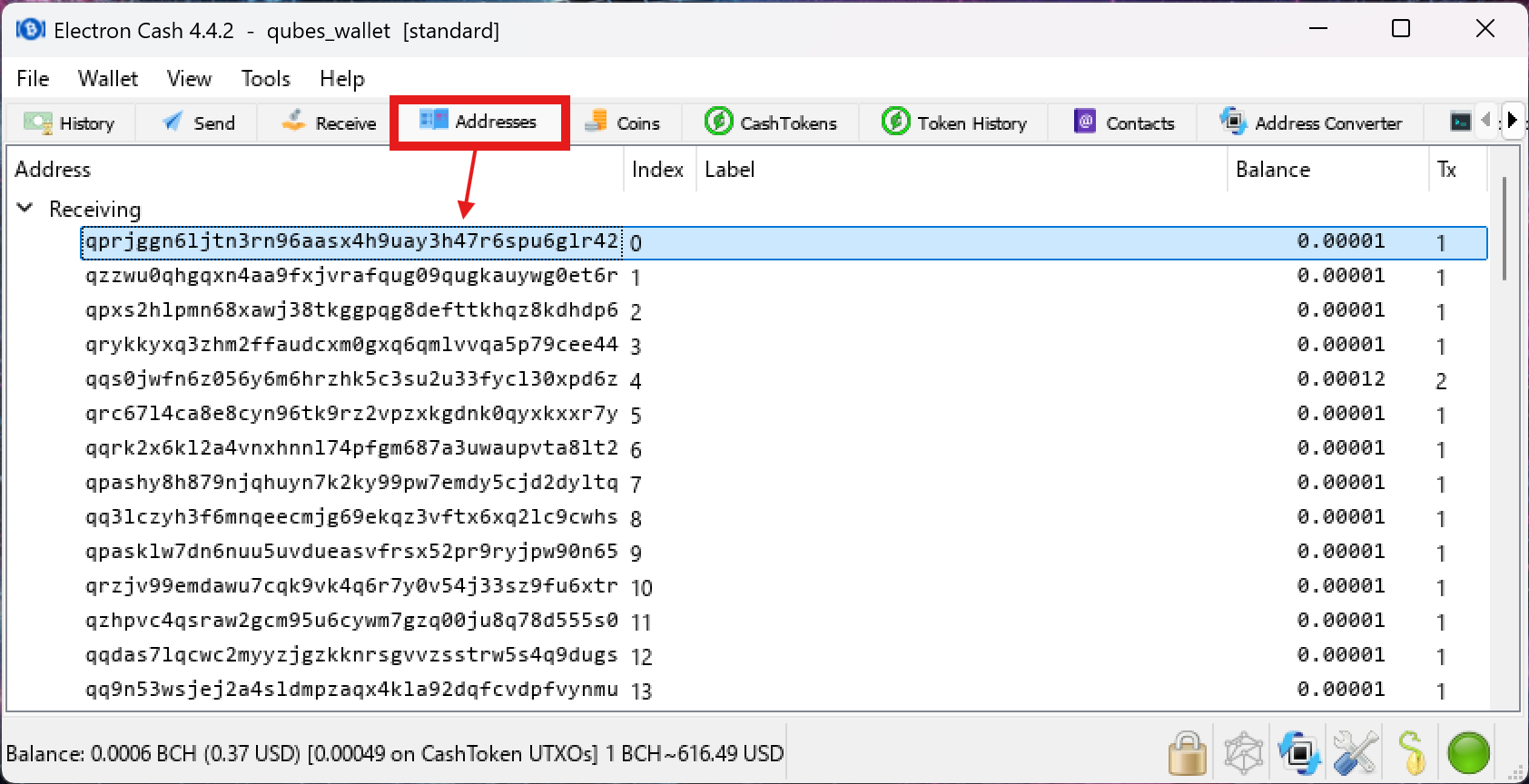Click the wallet balance text in status bar
This screenshot has height=784, width=1529.
[395, 754]
